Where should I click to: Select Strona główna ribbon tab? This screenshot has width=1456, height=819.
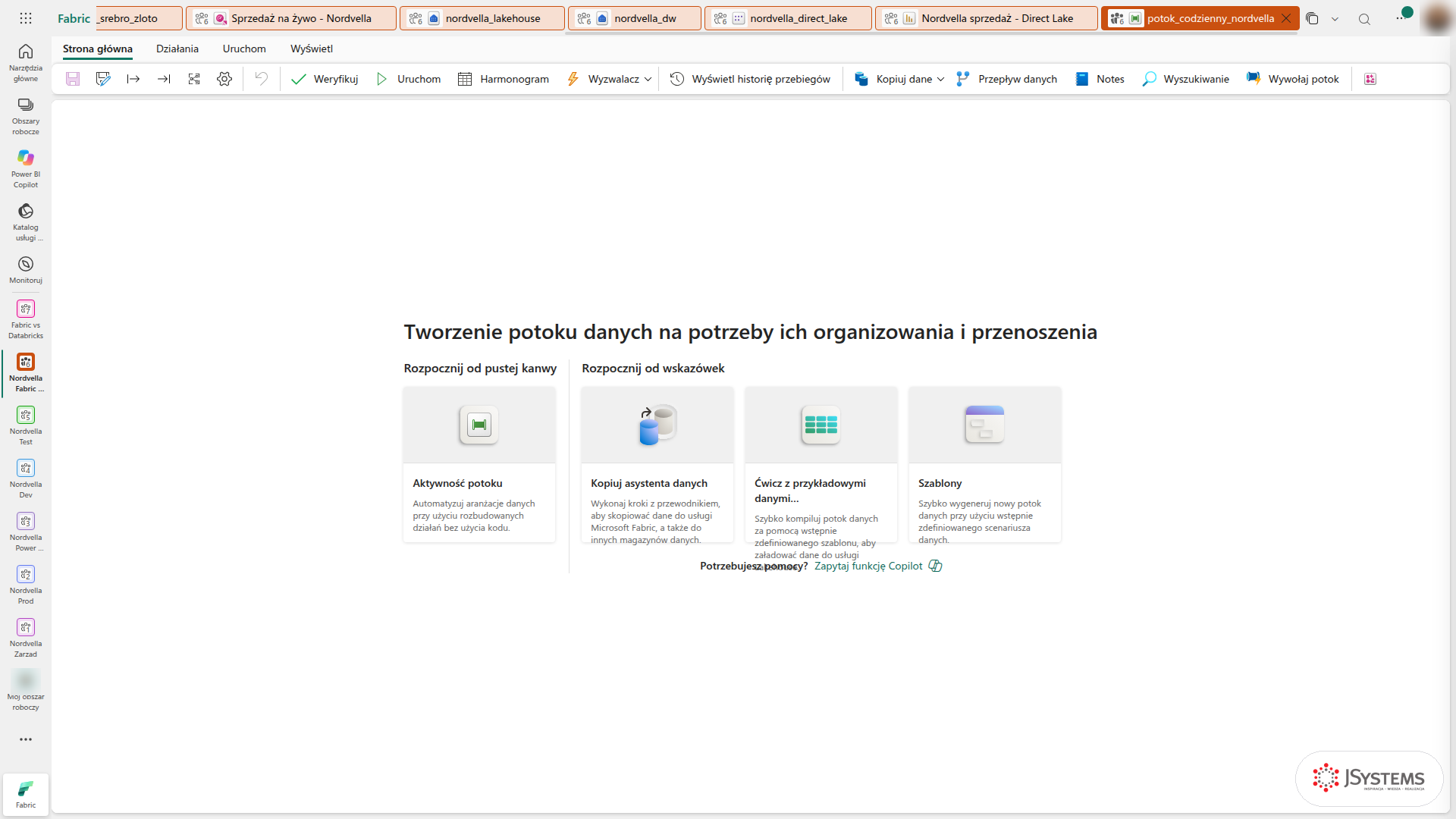tap(98, 49)
